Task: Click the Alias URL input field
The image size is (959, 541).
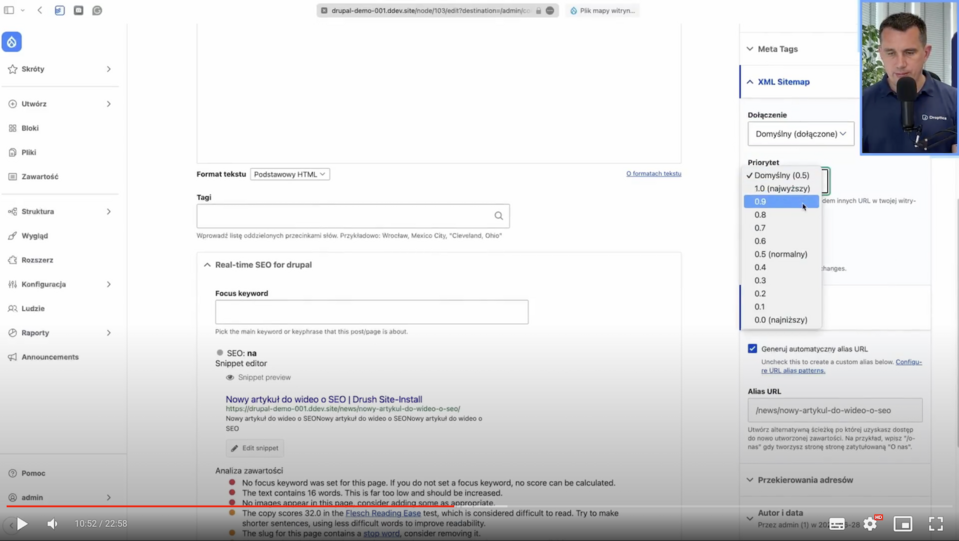Action: pos(835,410)
